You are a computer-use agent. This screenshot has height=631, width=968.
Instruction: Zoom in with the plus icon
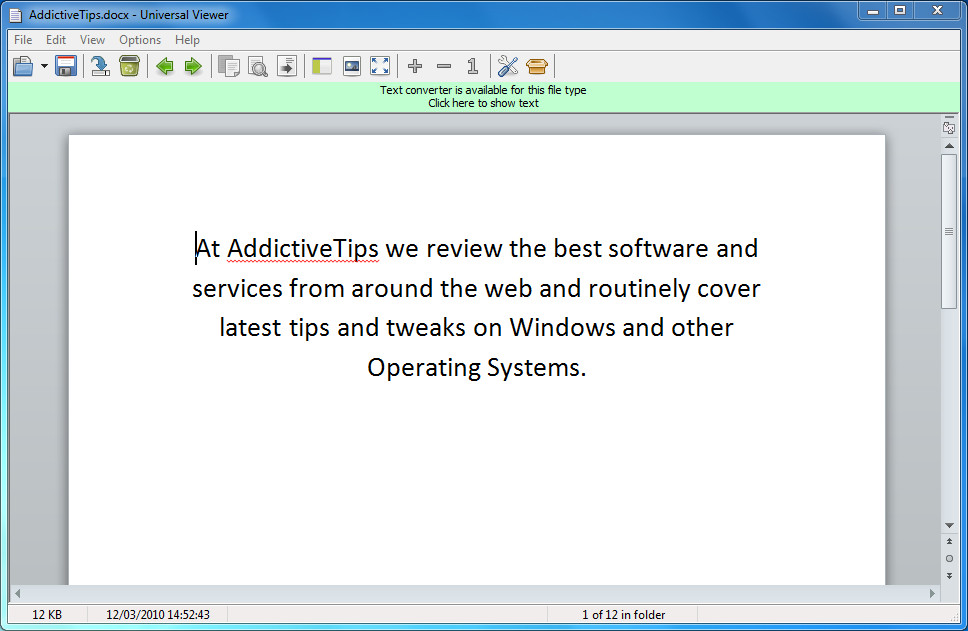coord(415,66)
